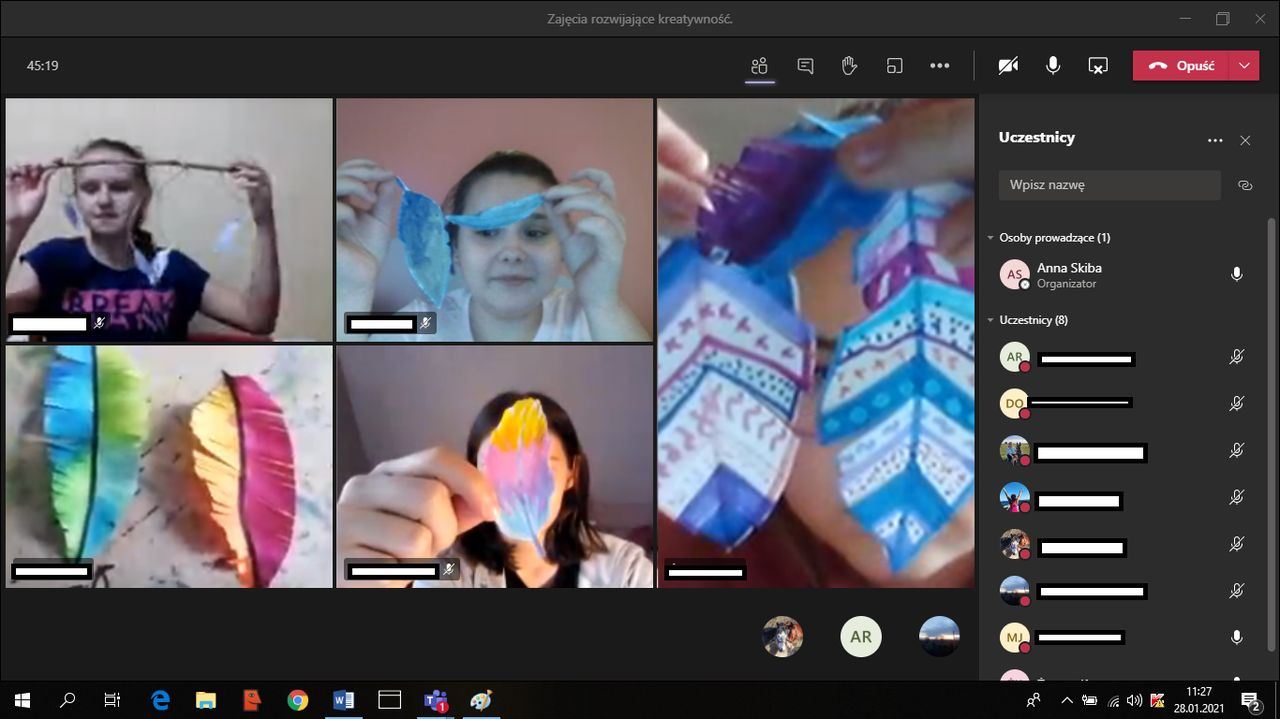The image size is (1280, 719).
Task: Close the Uczestnicy side panel
Action: pyautogui.click(x=1245, y=141)
